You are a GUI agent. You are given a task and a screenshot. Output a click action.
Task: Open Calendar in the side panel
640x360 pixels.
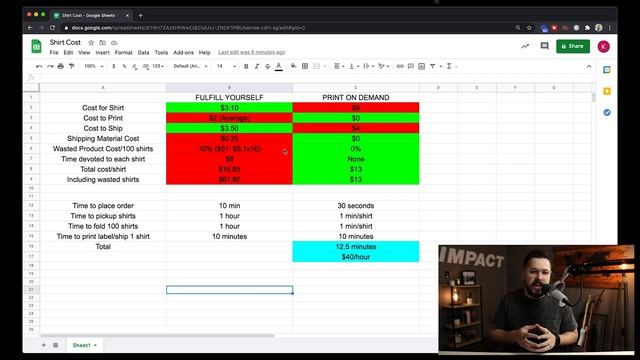point(607,70)
